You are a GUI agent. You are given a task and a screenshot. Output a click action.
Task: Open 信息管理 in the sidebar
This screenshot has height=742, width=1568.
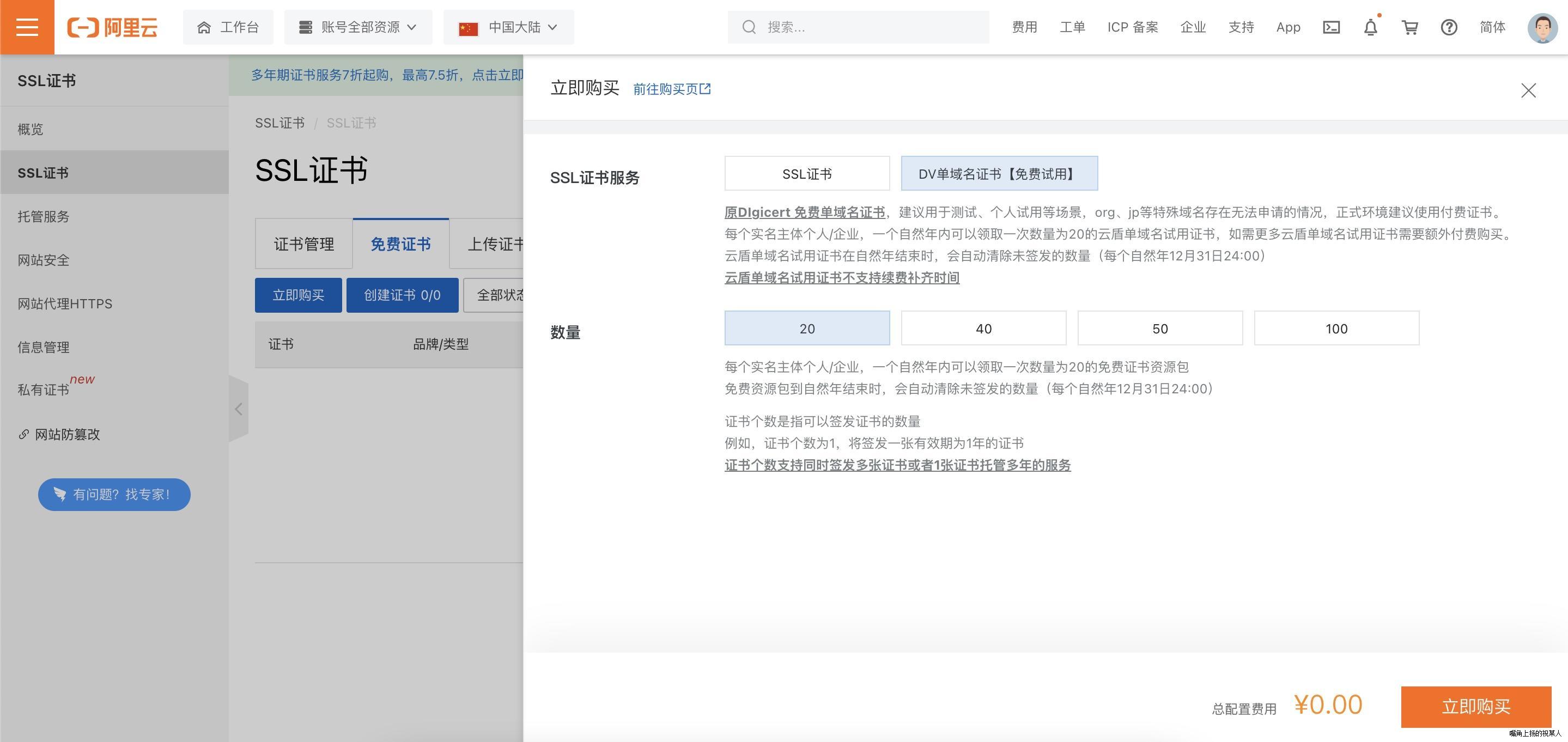pyautogui.click(x=114, y=347)
